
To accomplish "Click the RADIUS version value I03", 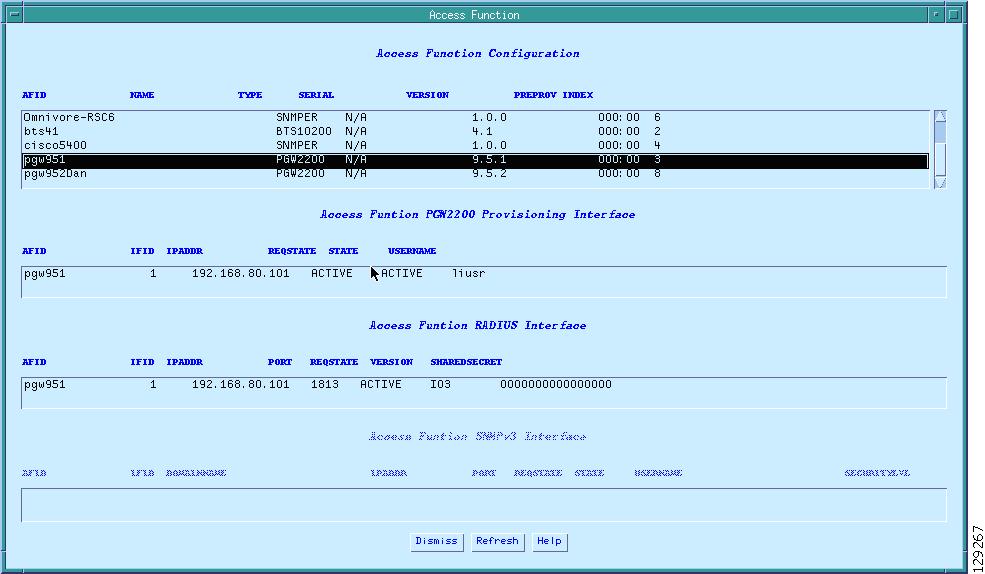I will point(440,384).
